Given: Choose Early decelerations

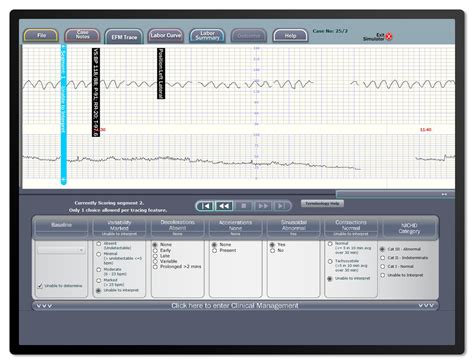Looking at the screenshot, I should [x=155, y=250].
